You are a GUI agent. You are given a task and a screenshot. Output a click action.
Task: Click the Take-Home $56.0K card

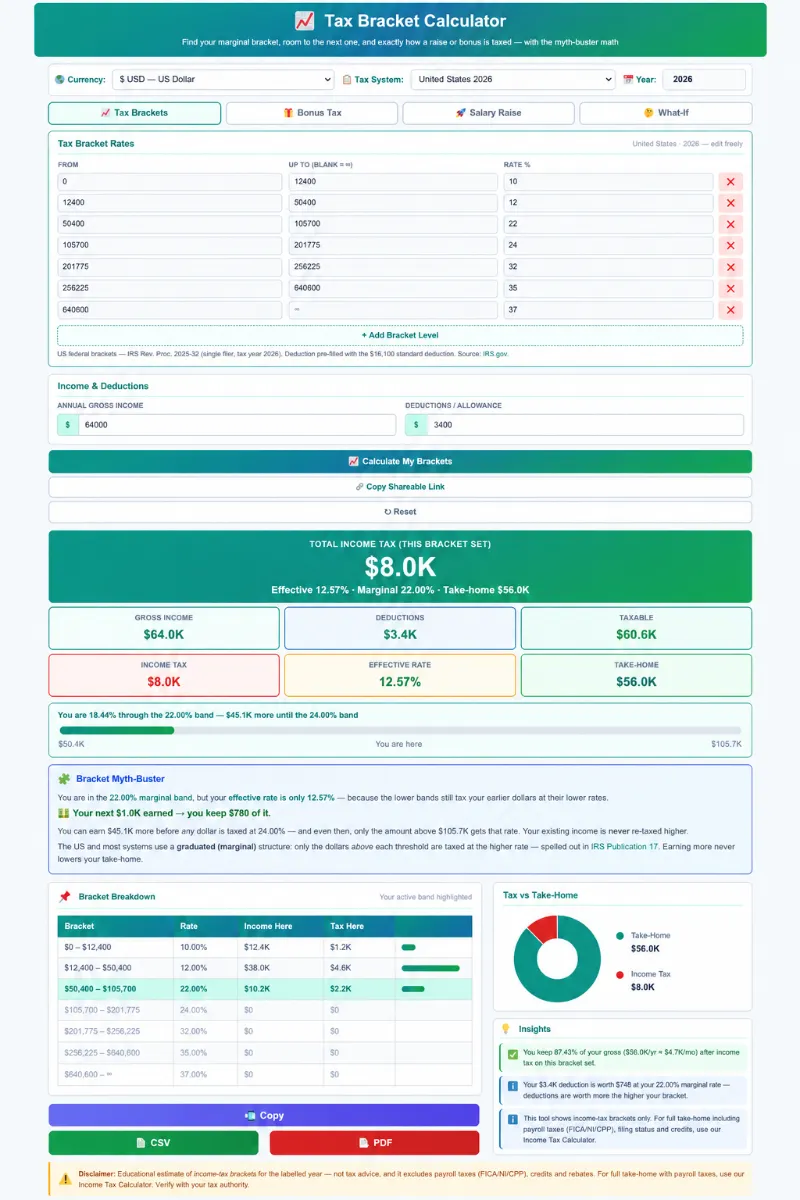[636, 675]
